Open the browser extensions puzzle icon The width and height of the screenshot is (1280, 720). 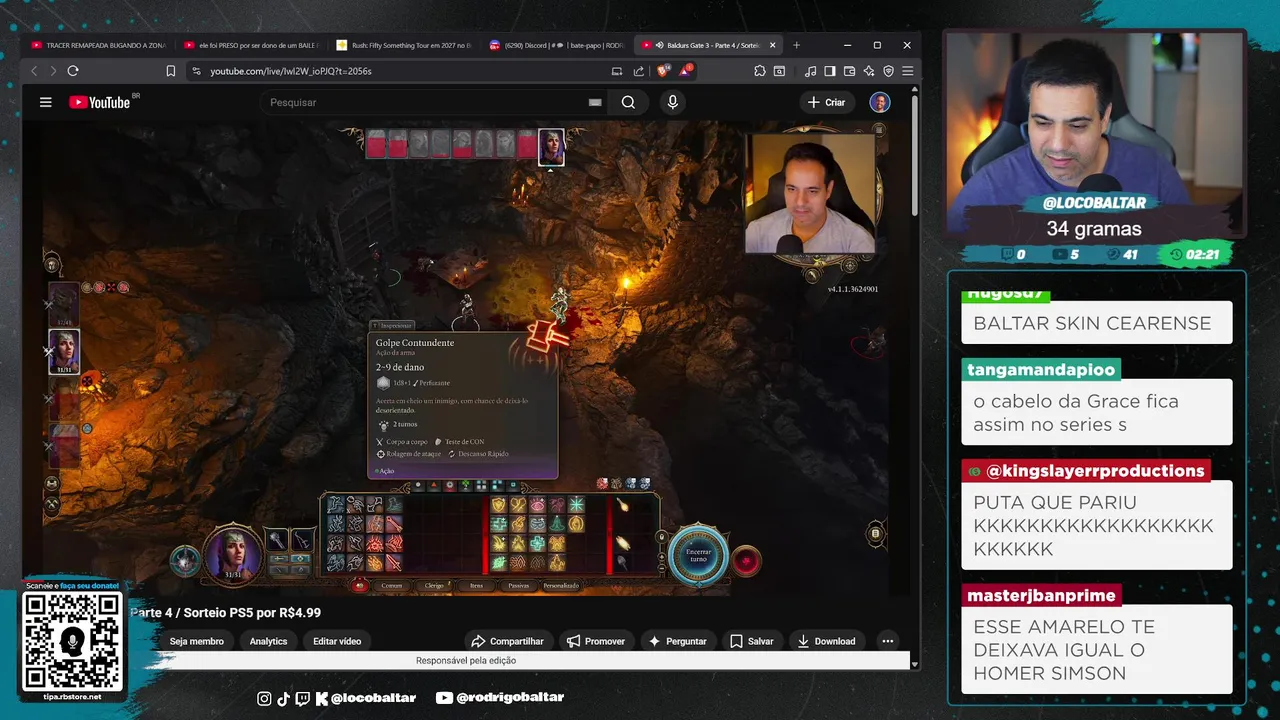760,71
